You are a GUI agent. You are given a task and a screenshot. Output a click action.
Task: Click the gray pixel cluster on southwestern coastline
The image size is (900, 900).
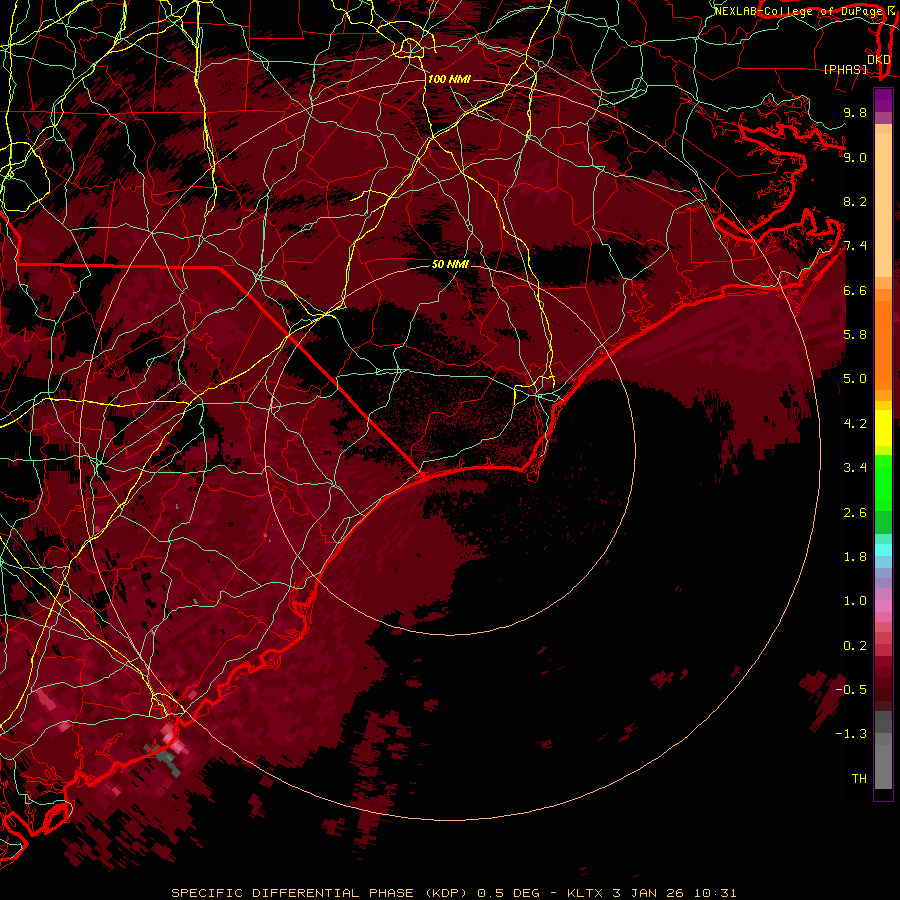coord(165,758)
